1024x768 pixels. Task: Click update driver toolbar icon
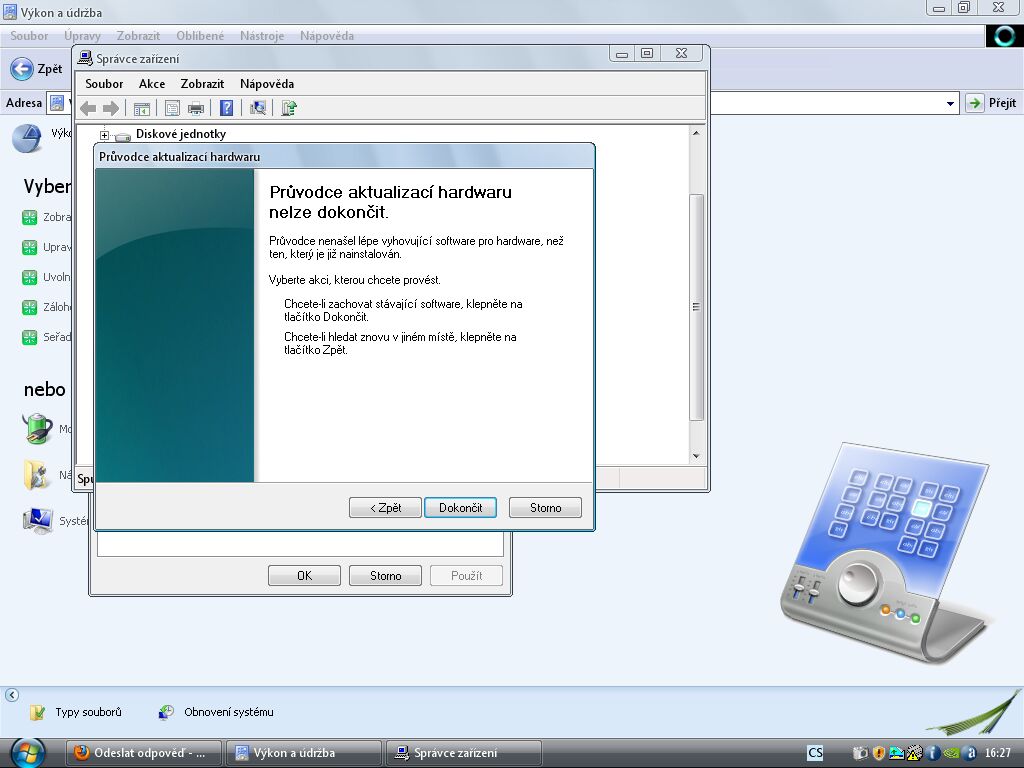pos(289,108)
